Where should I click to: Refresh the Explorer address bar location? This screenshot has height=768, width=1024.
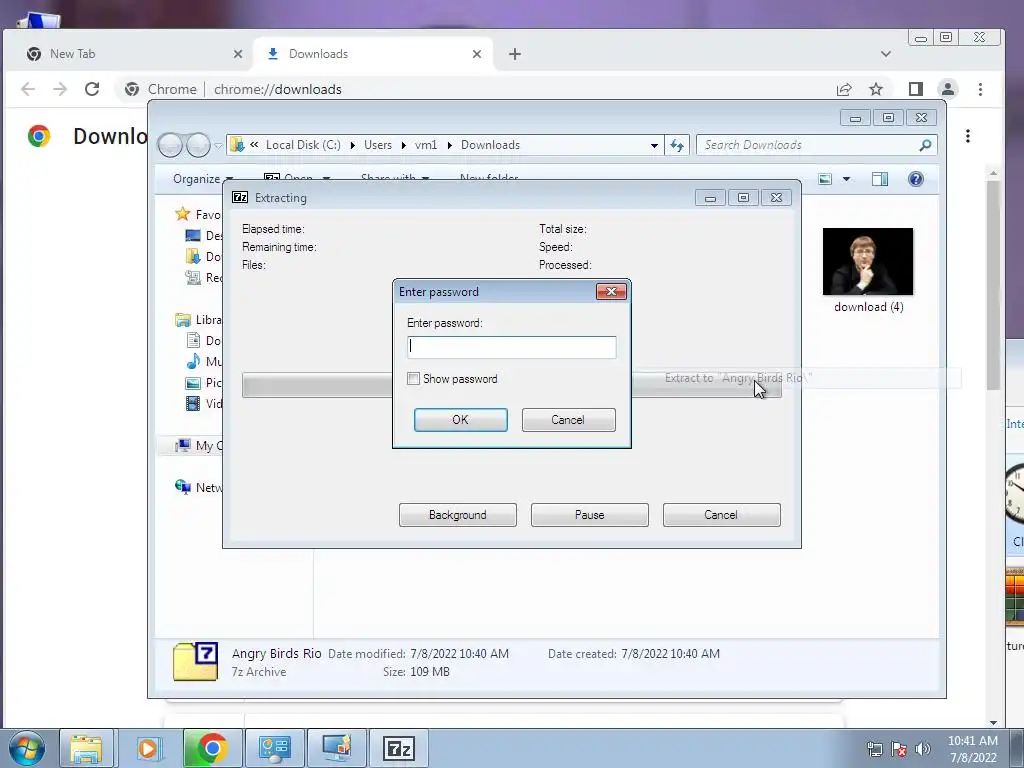[677, 145]
